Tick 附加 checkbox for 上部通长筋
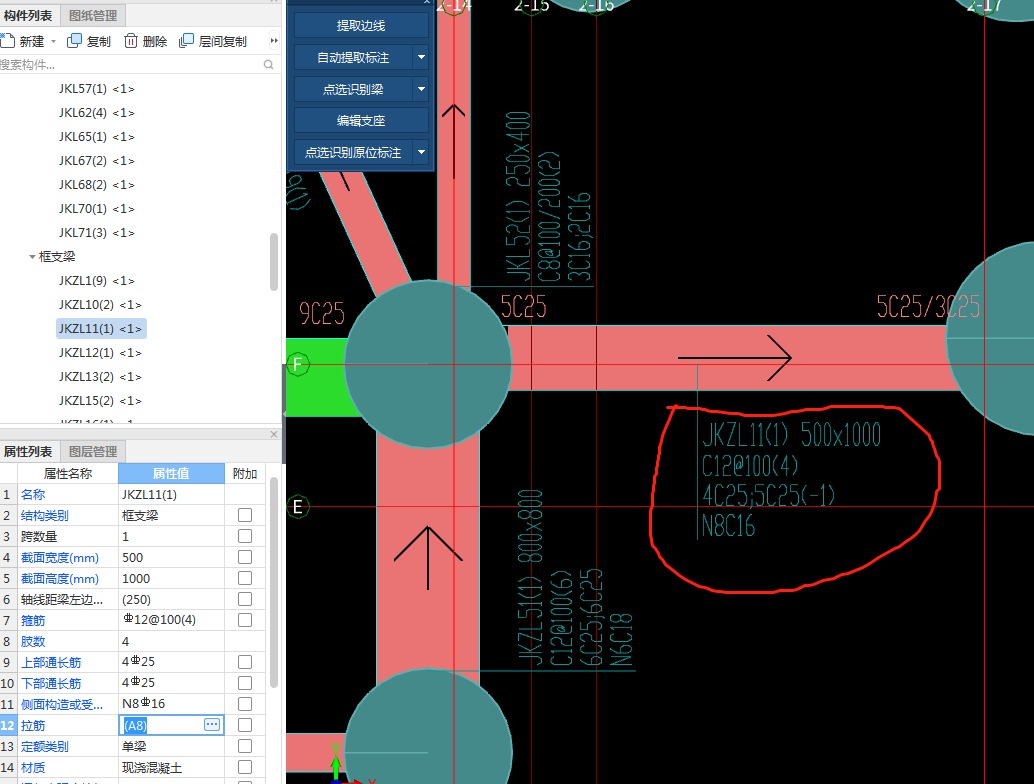The image size is (1034, 784). click(245, 662)
